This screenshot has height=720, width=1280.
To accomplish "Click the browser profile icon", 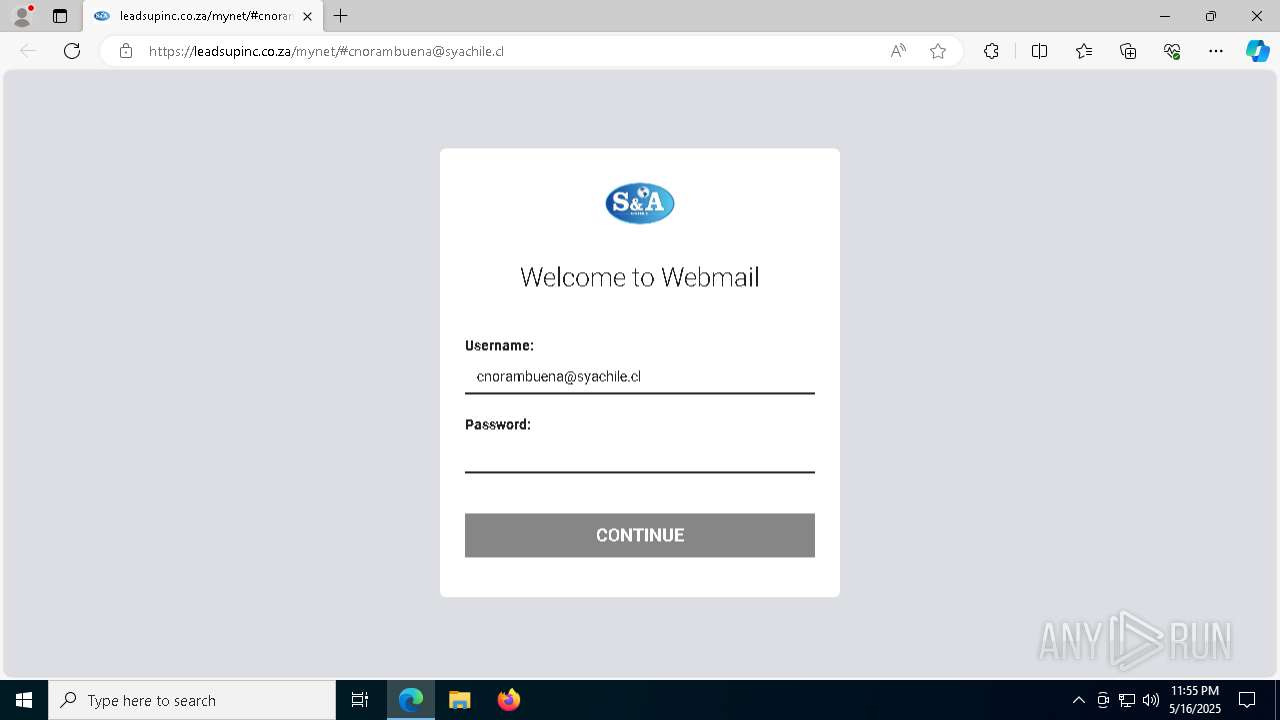I will [x=22, y=16].
